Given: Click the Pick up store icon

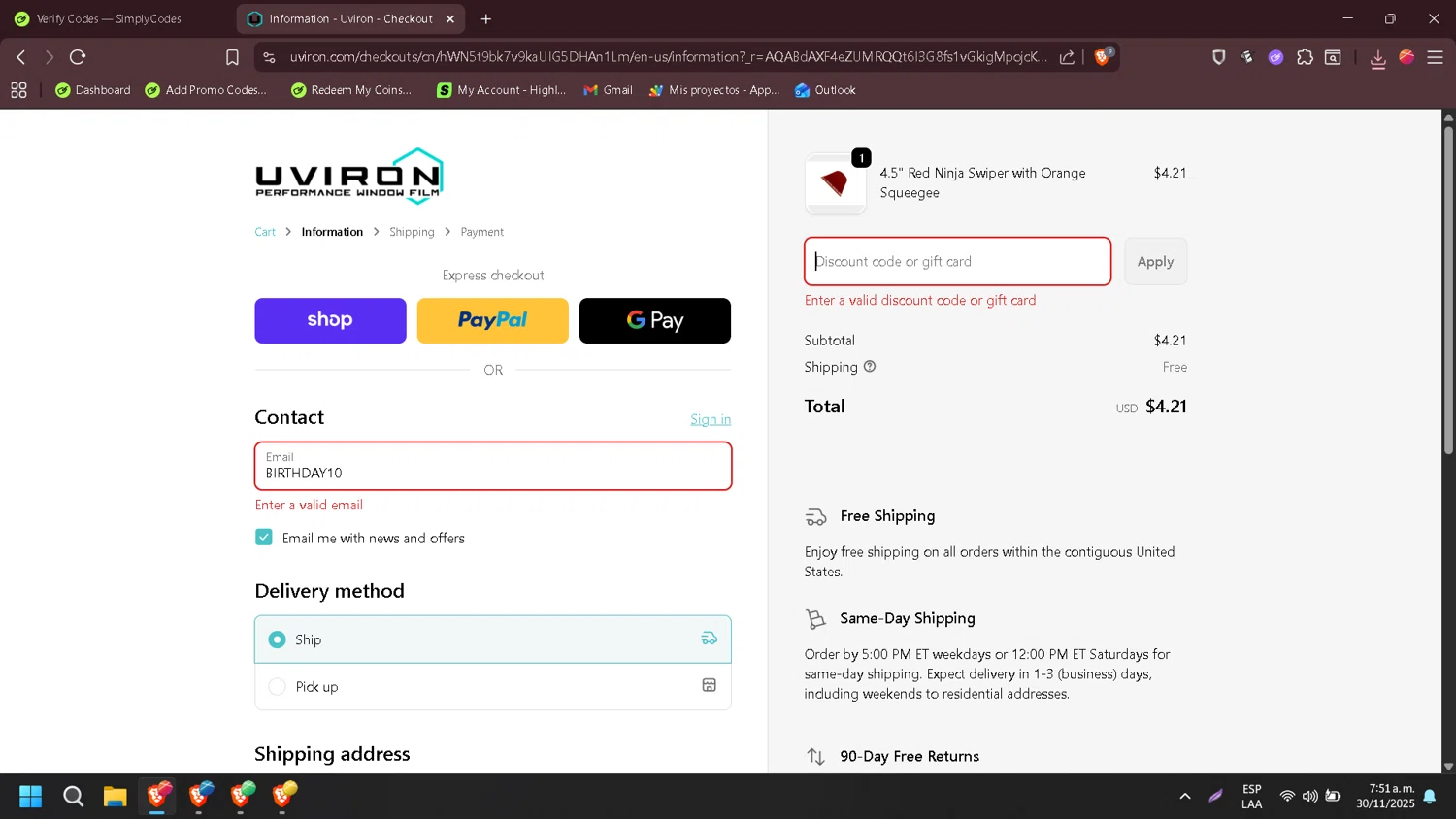Looking at the screenshot, I should [710, 685].
